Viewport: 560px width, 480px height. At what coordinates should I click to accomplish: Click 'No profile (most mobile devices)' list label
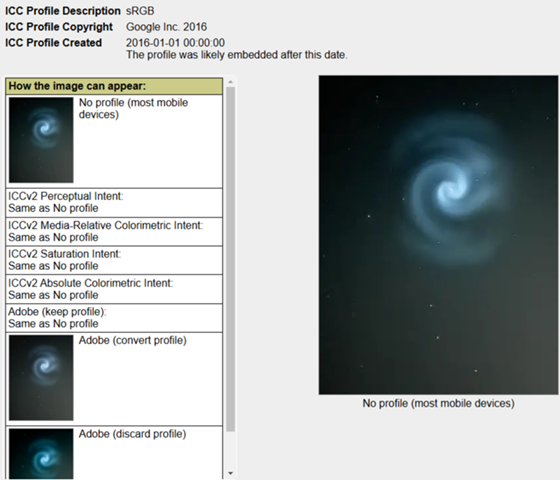tap(133, 109)
